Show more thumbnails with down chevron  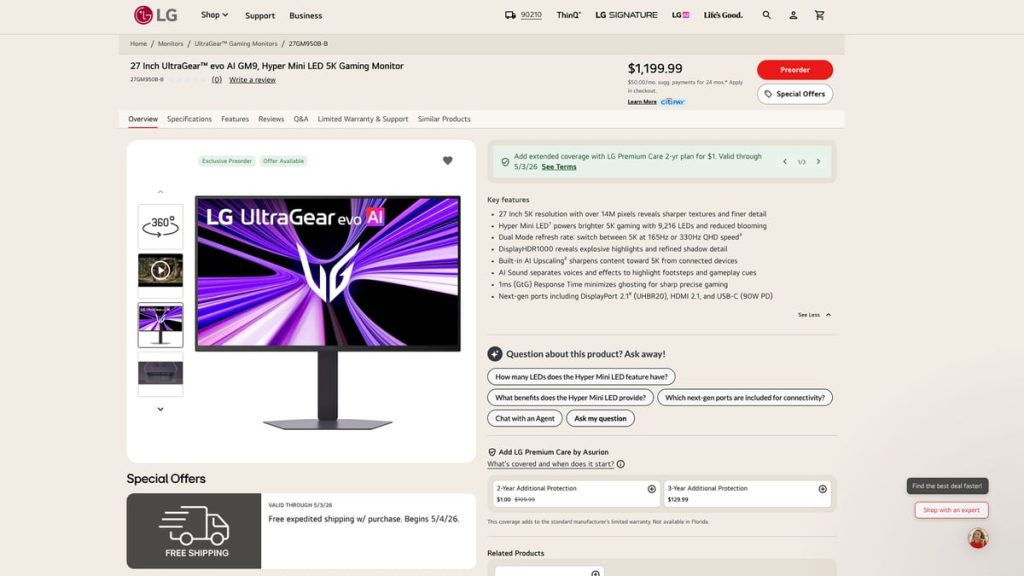pos(161,409)
